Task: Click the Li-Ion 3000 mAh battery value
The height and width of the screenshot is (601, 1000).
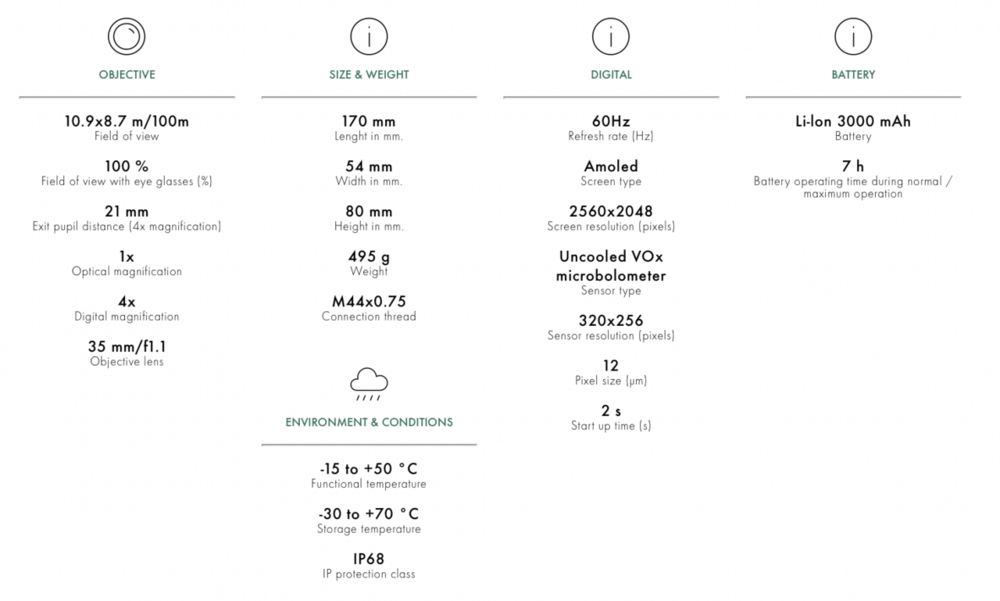Action: (x=853, y=121)
